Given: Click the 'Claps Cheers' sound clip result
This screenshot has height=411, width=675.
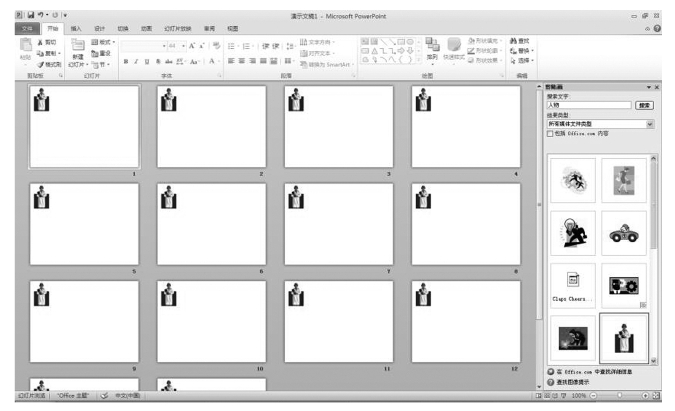Looking at the screenshot, I should point(573,286).
